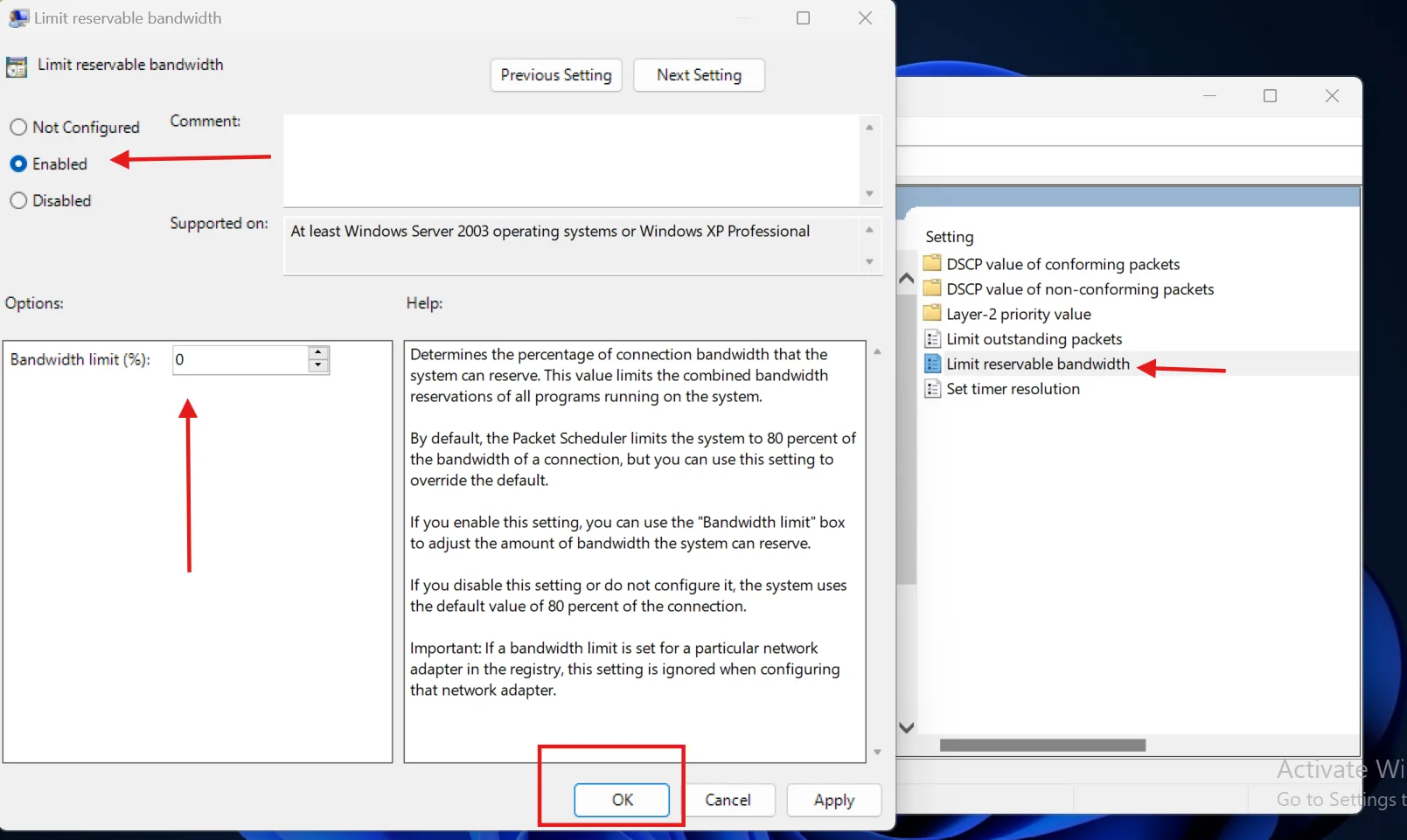1407x840 pixels.
Task: Select the Enabled radio button
Action: pyautogui.click(x=18, y=164)
